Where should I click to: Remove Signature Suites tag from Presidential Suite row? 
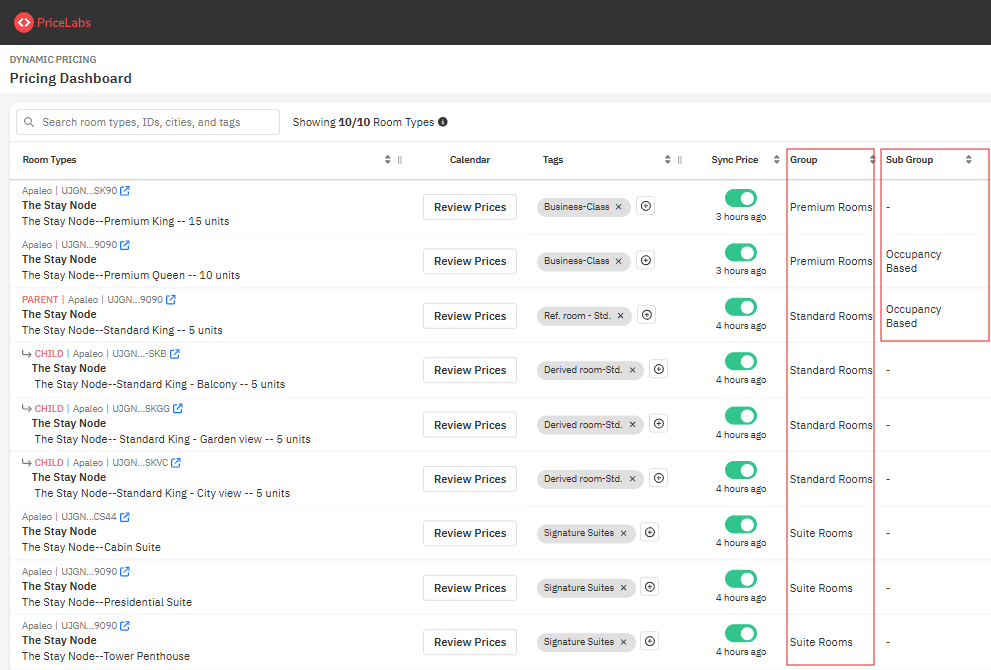tap(624, 588)
